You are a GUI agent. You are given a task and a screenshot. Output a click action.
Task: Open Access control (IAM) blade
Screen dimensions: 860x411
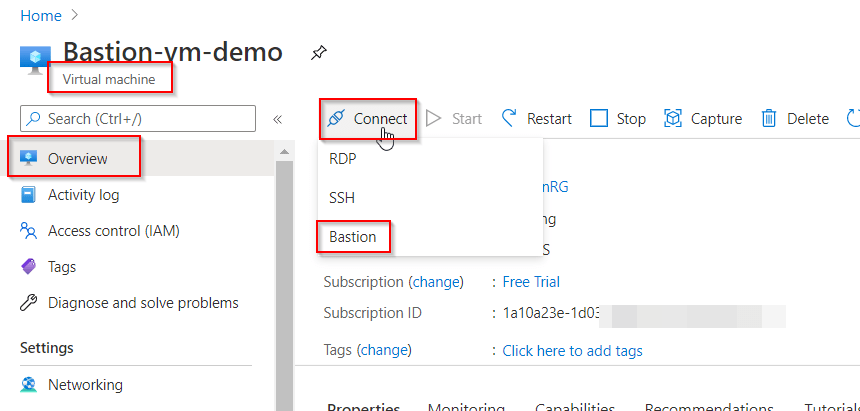click(114, 231)
